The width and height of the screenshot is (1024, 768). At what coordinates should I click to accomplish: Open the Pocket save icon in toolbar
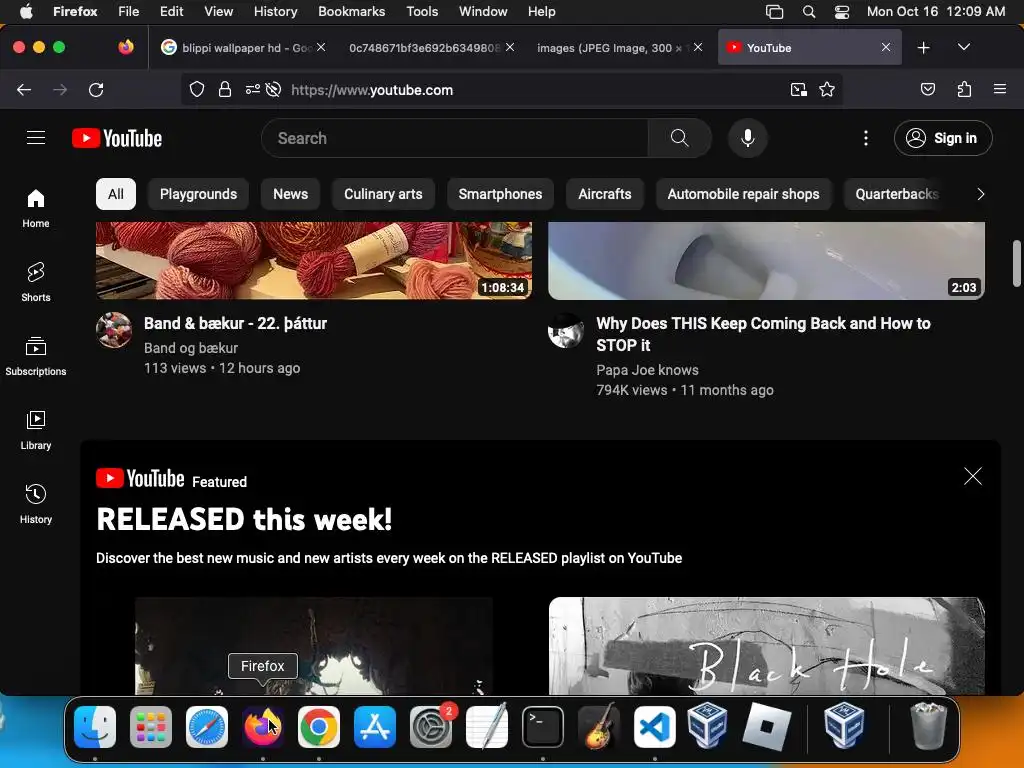pyautogui.click(x=927, y=89)
